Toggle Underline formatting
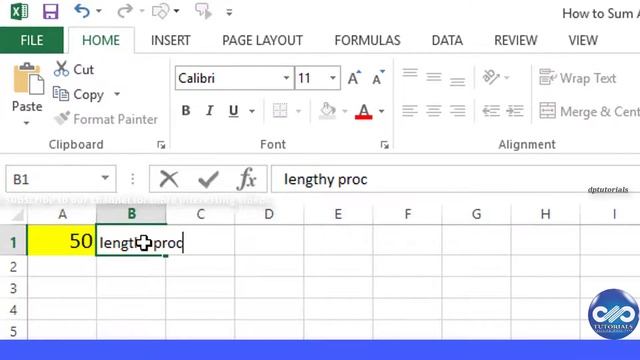The image size is (640, 360). 233,111
